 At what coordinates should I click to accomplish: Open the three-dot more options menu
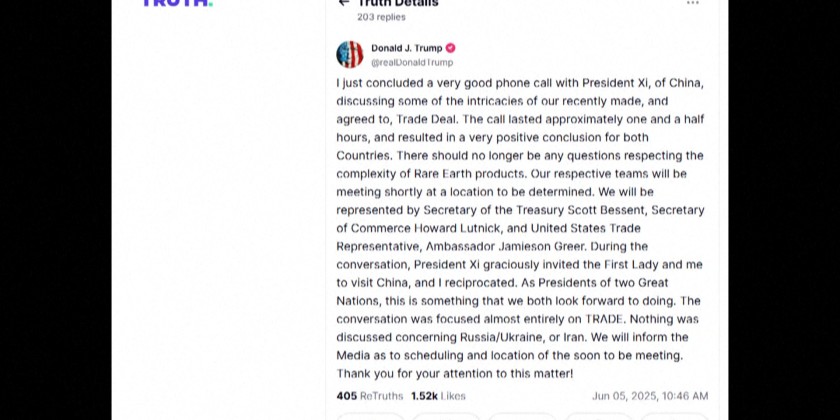(693, 3)
